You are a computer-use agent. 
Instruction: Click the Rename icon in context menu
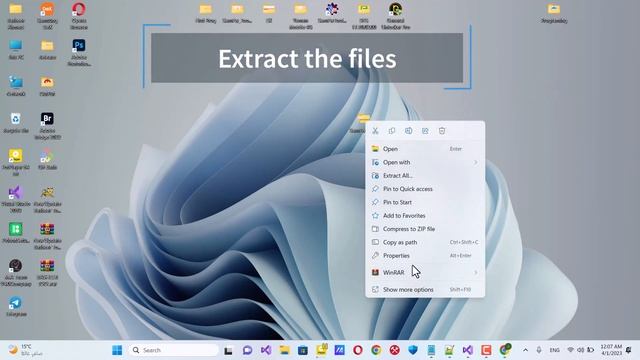(409, 131)
